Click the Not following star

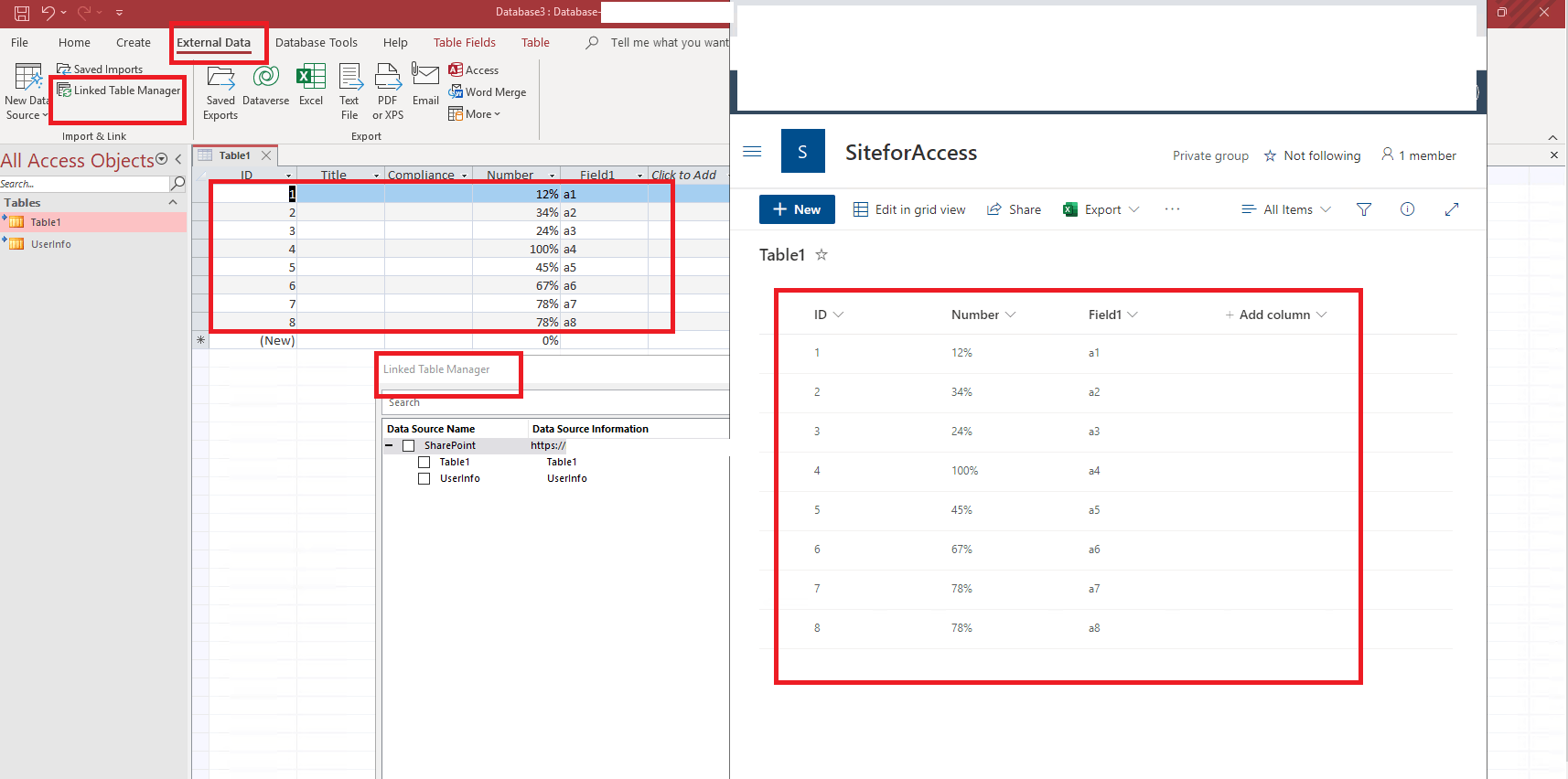pyautogui.click(x=1270, y=156)
